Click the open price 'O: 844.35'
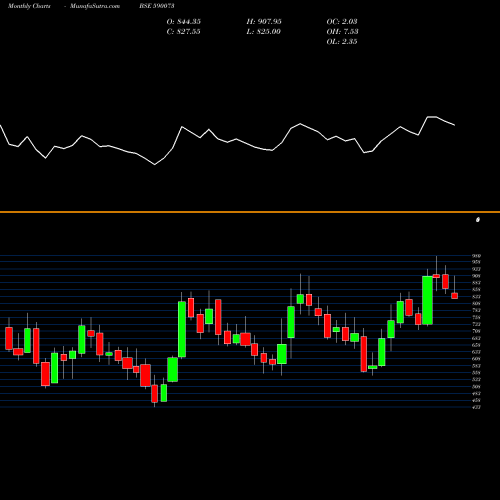Viewport: 500px width, 500px height. coord(184,21)
